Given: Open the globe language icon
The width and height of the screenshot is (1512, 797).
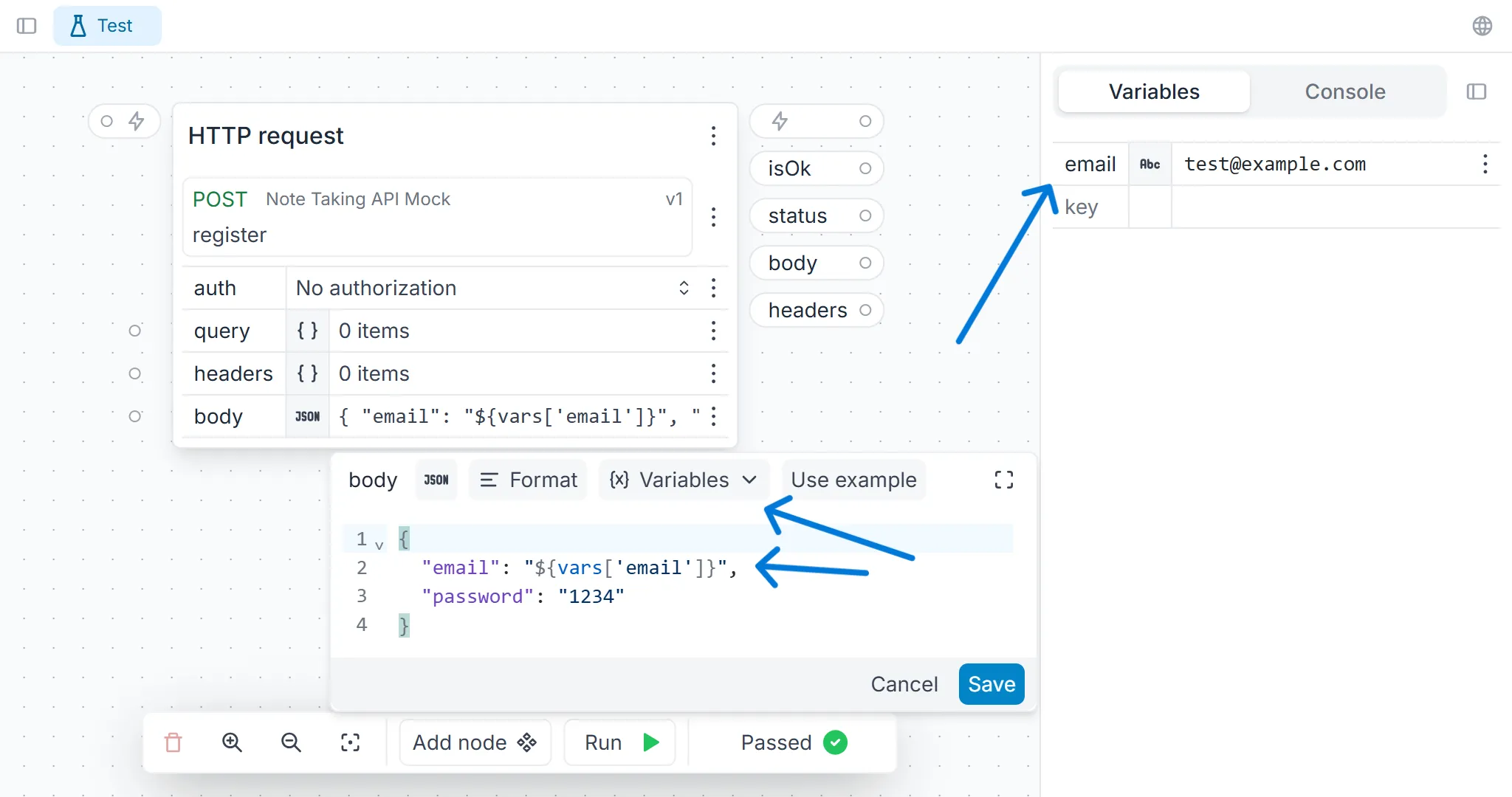Looking at the screenshot, I should pos(1482,26).
